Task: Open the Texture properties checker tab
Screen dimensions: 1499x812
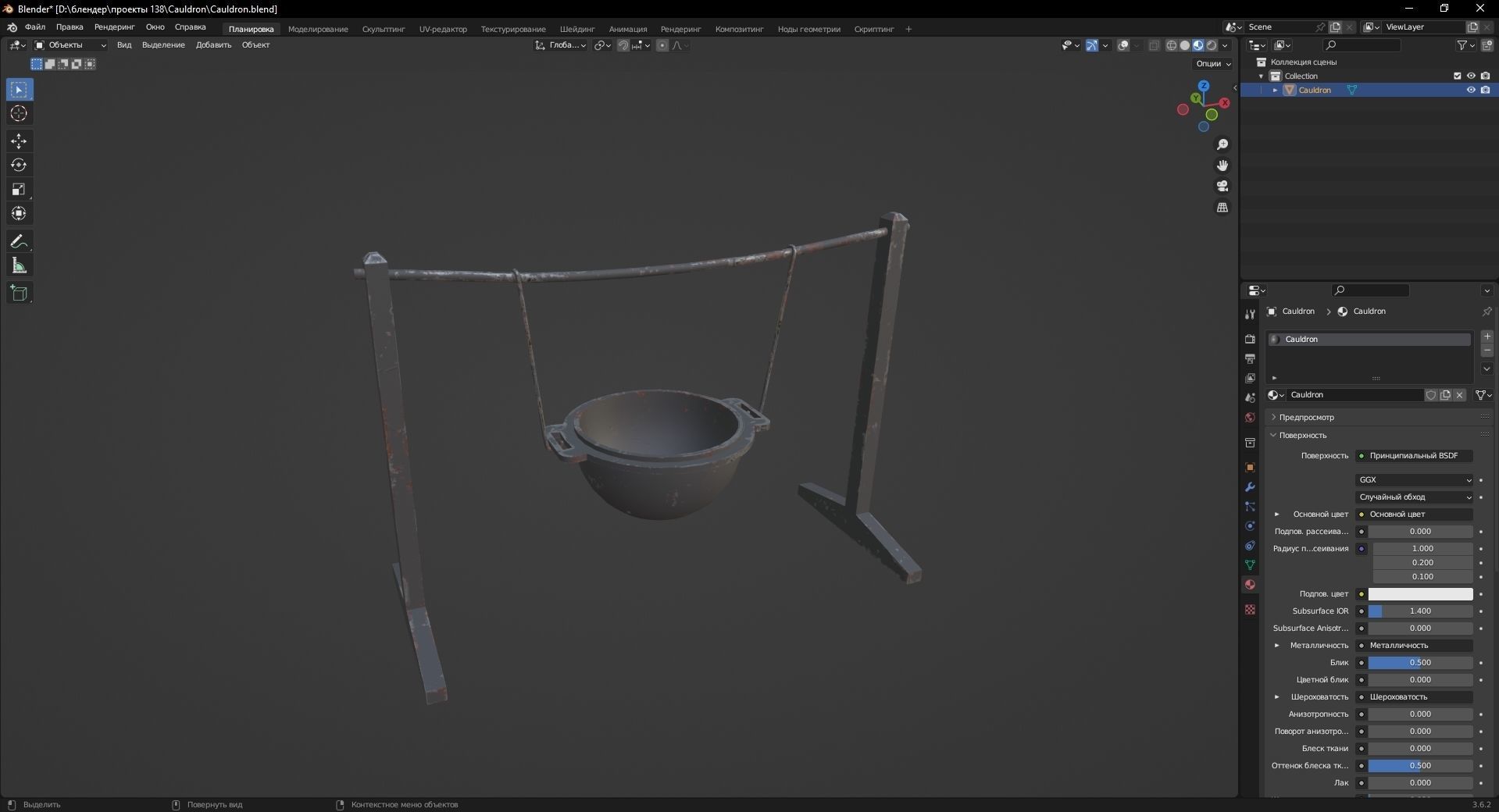Action: 1250,609
